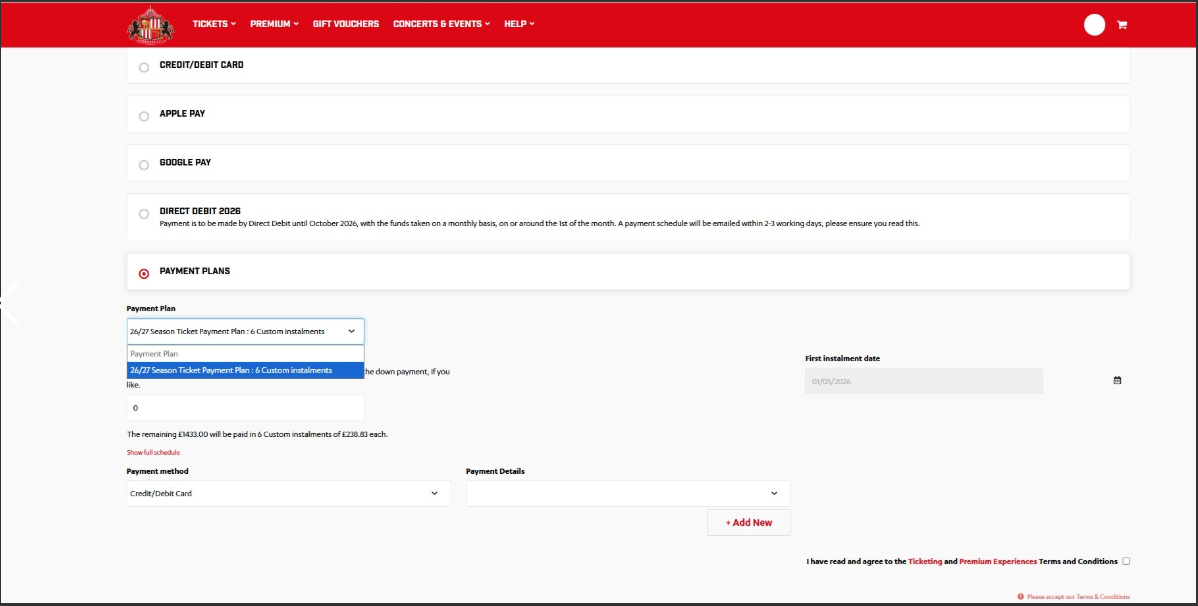Select the Direct Debit 2026 option
This screenshot has height=606, width=1198.
point(144,214)
